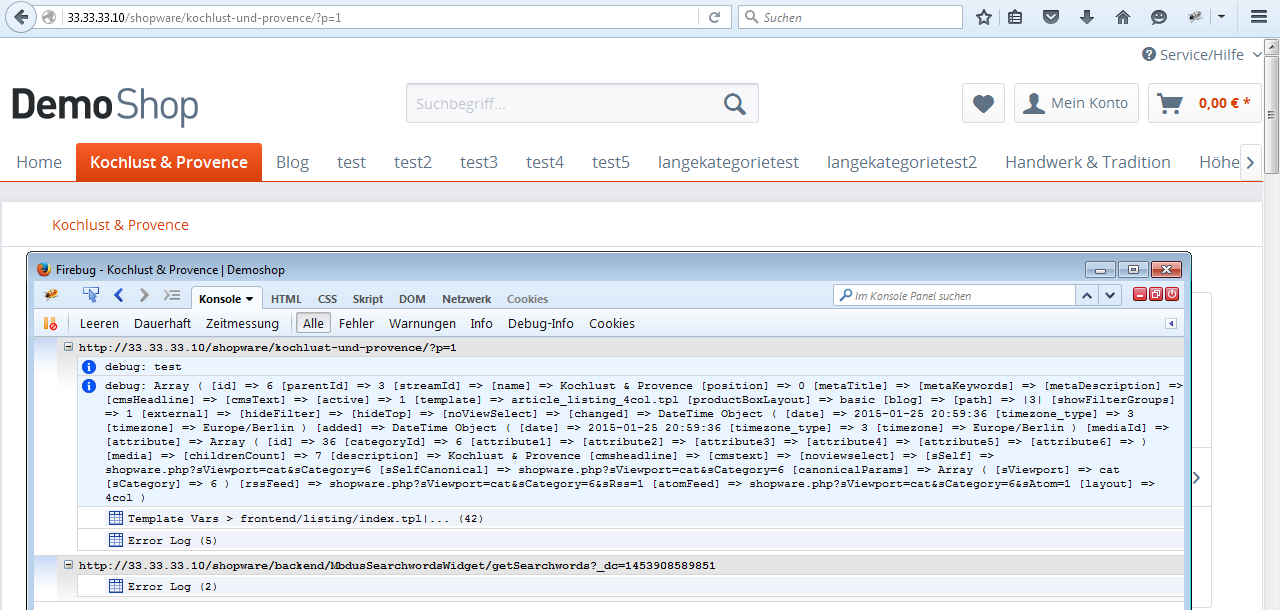Click the DemoShop logo
The width and height of the screenshot is (1280, 610).
coord(105,106)
